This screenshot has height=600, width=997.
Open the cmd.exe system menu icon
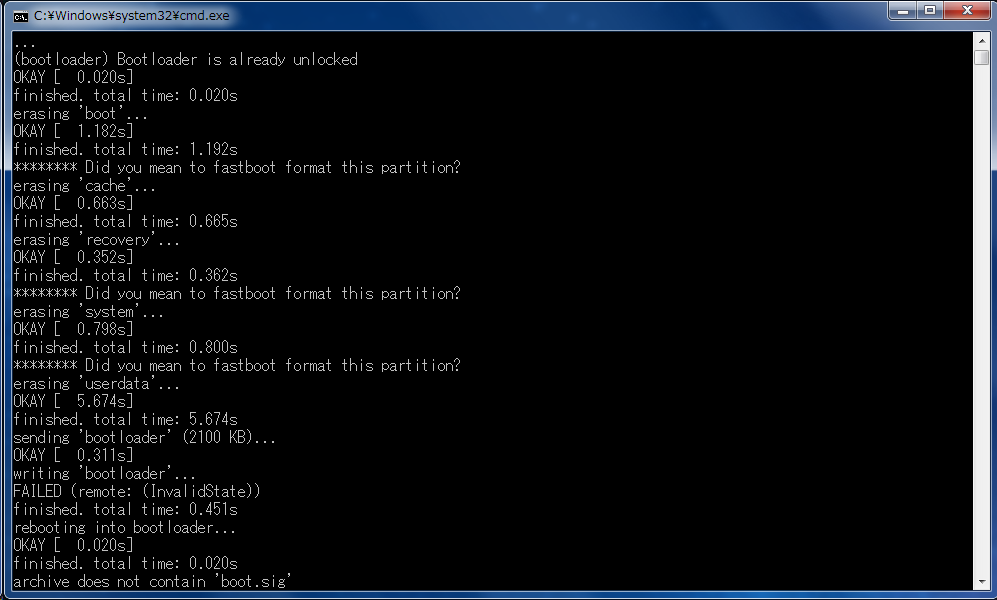coord(20,16)
